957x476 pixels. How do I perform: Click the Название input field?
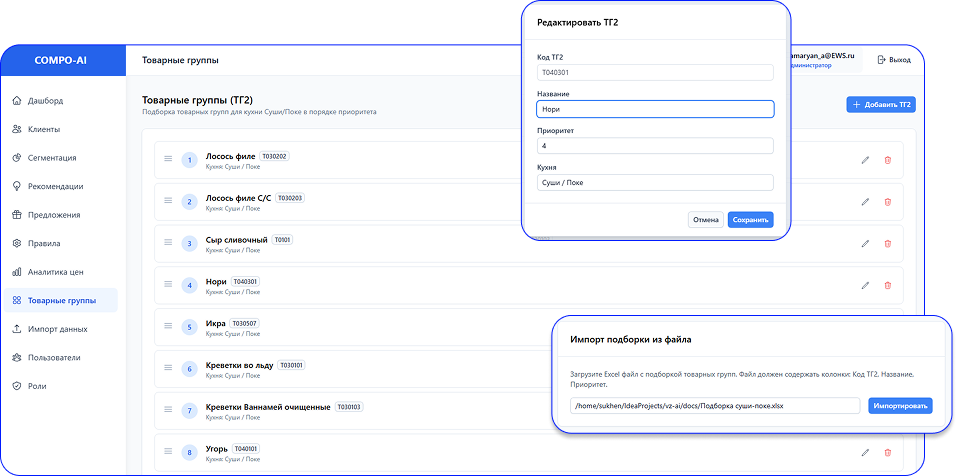654,109
